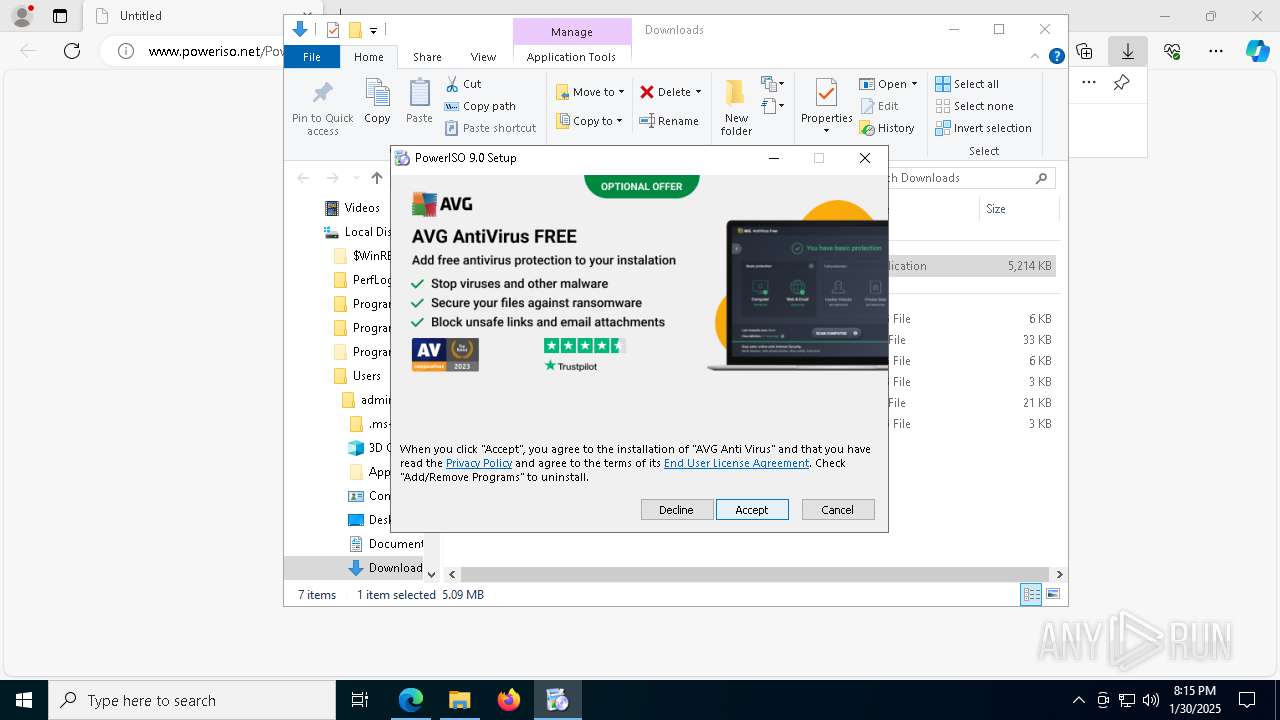Open the Delete dropdown in ribbon
Image resolution: width=1280 pixels, height=720 pixels.
670,92
